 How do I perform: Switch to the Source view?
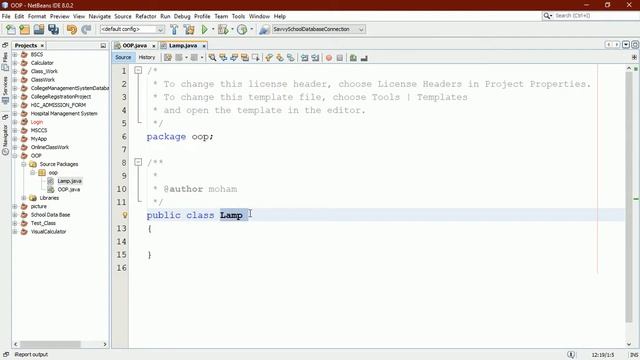[x=123, y=58]
